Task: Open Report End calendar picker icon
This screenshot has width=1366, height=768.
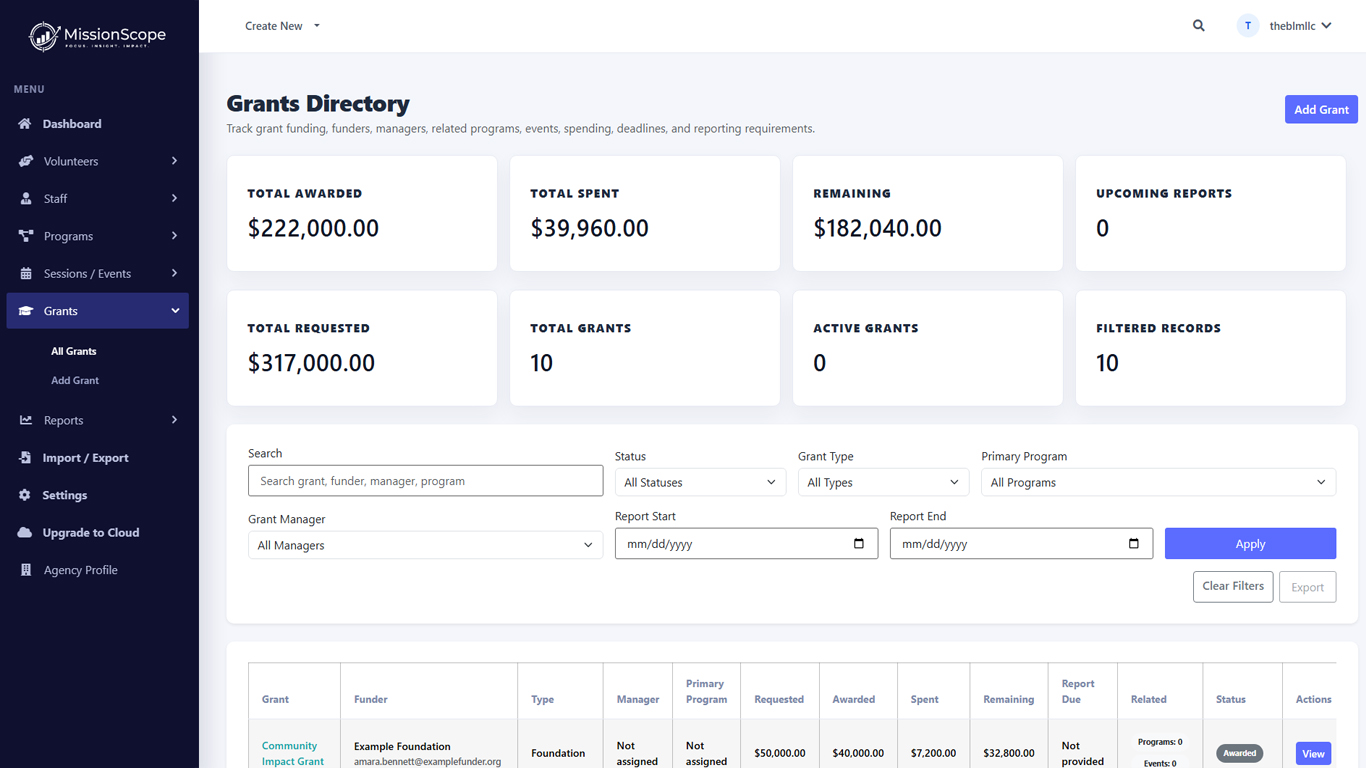Action: (1133, 544)
